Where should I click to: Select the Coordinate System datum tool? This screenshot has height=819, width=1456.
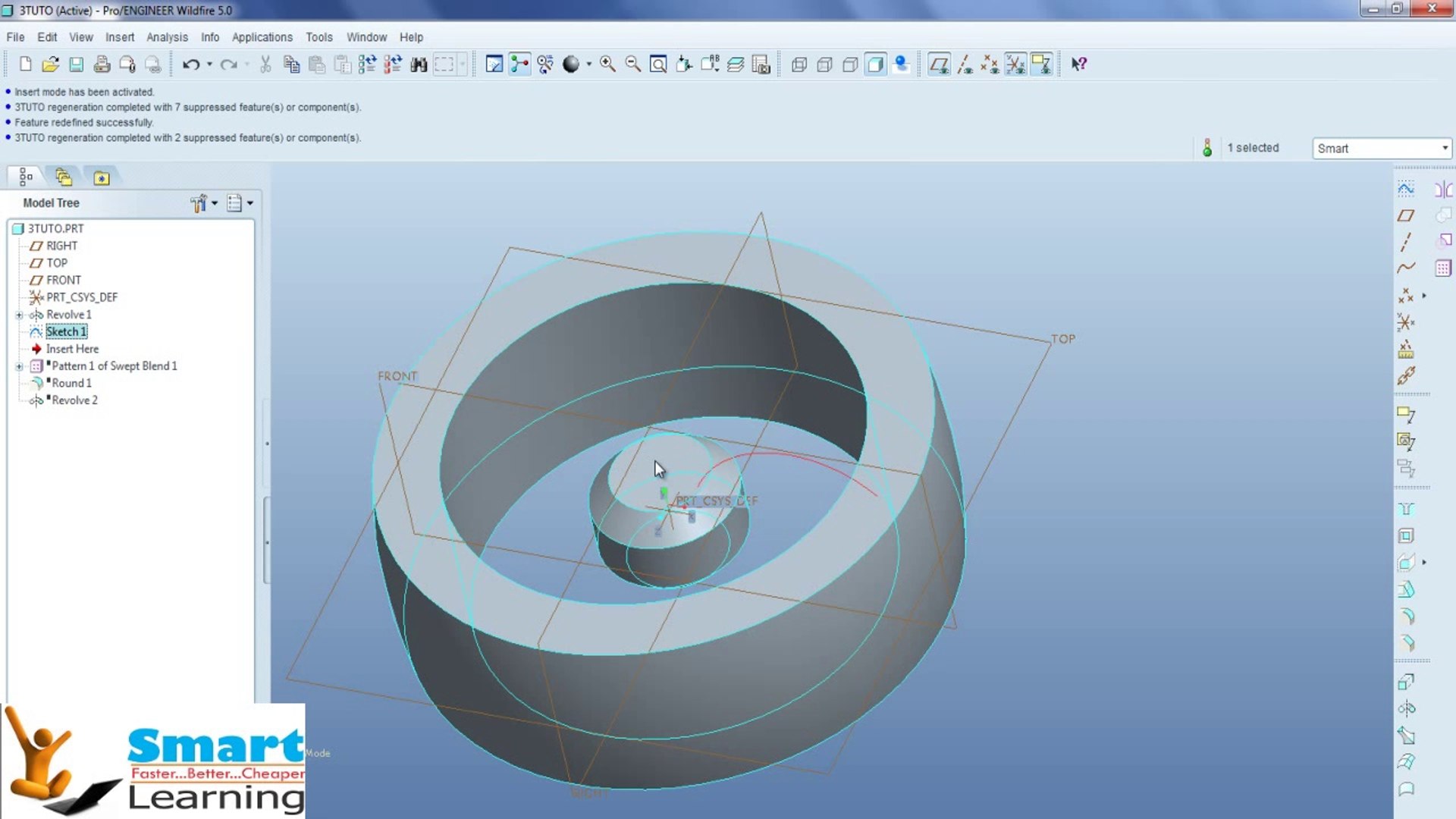tap(1405, 323)
